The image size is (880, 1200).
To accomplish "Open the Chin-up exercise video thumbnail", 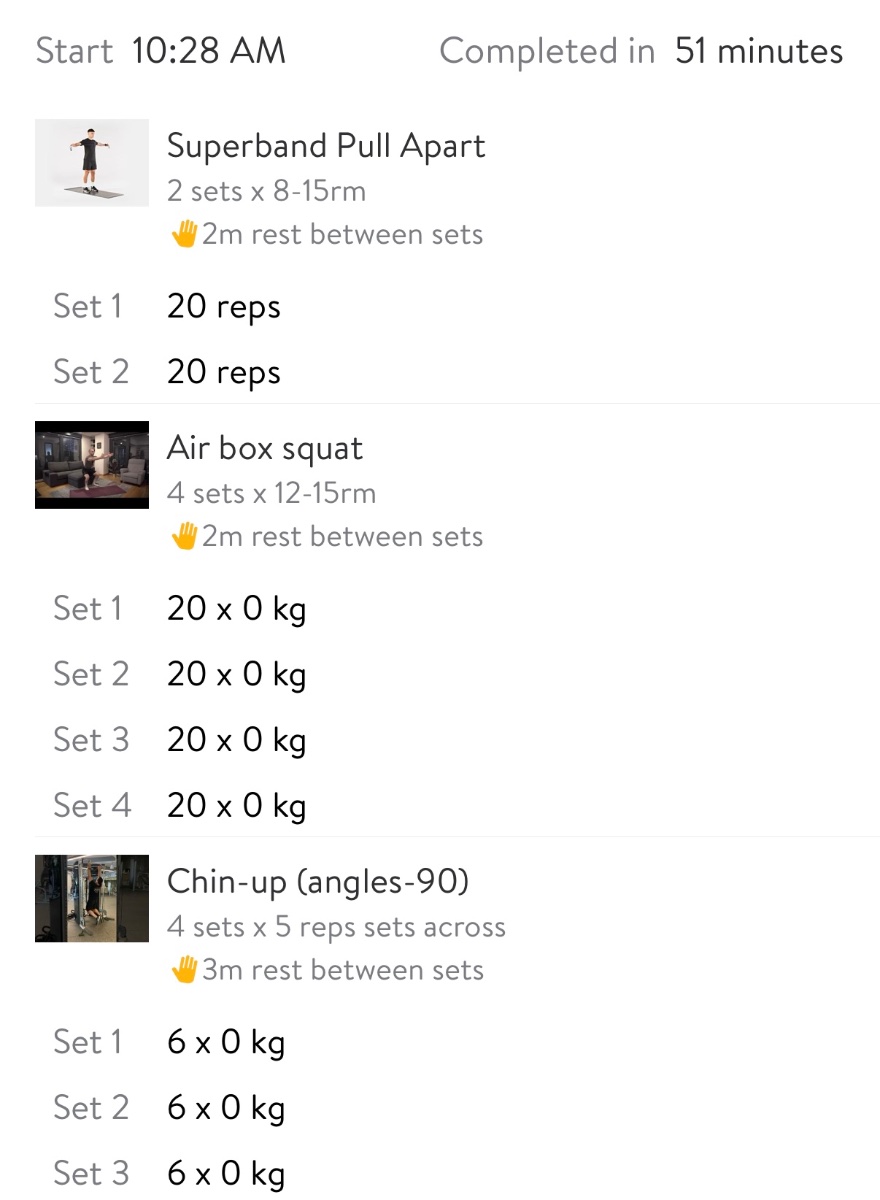I will tap(92, 898).
